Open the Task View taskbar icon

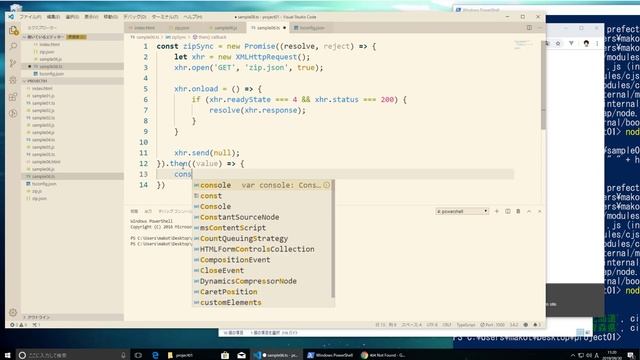coord(138,355)
